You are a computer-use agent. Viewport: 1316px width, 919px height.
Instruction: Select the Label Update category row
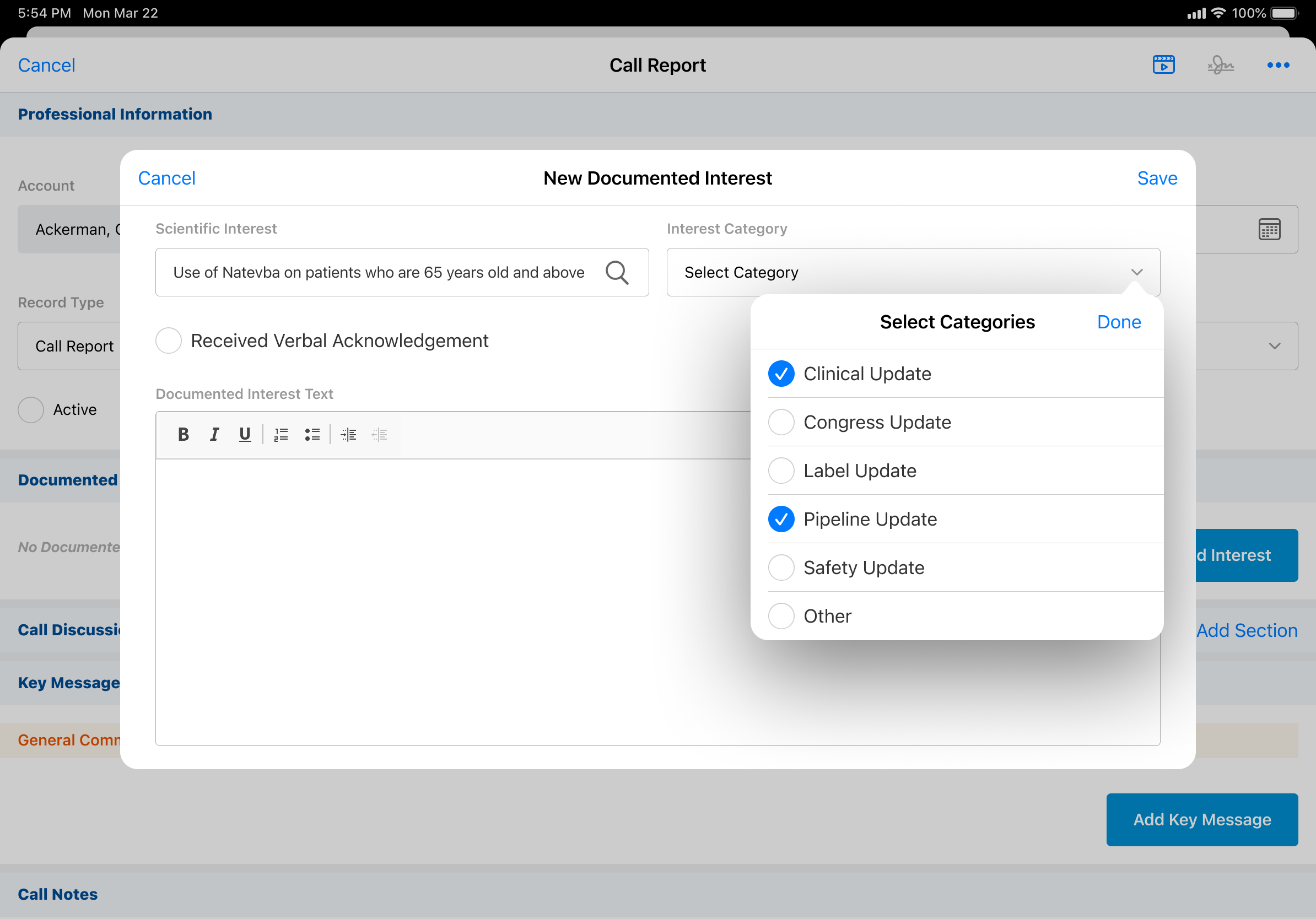[x=859, y=471]
